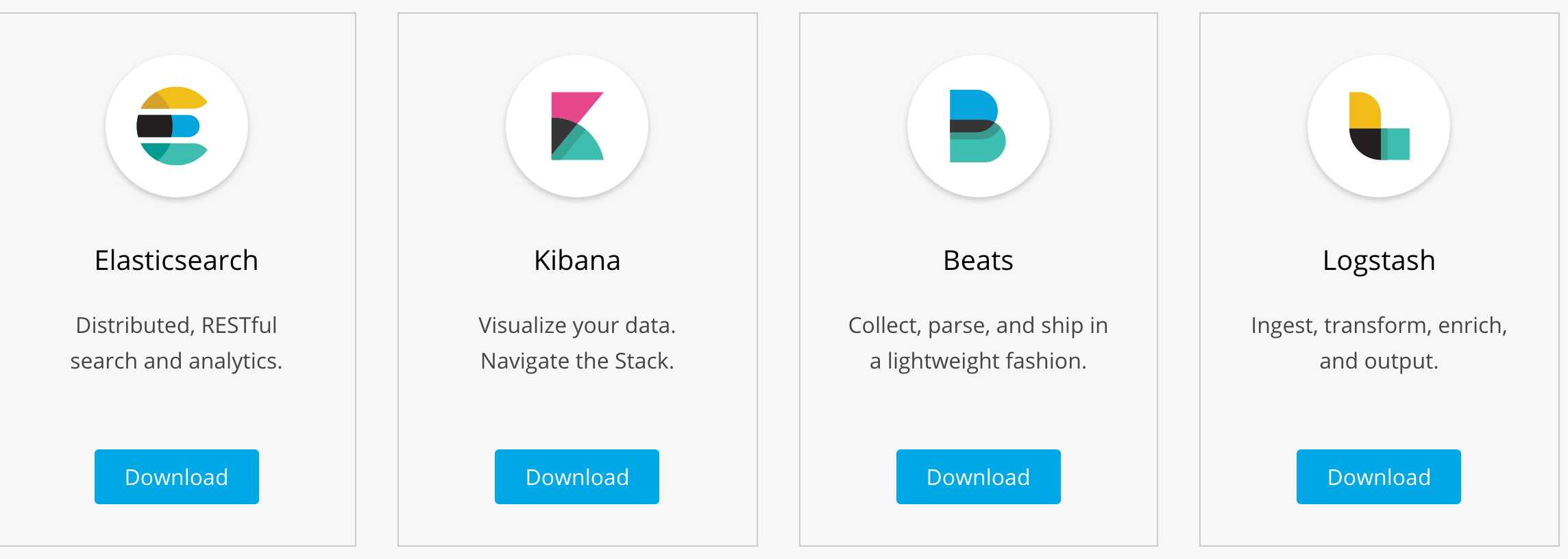The image size is (1568, 559).
Task: Click the Kibana logo icon
Action: tap(577, 126)
